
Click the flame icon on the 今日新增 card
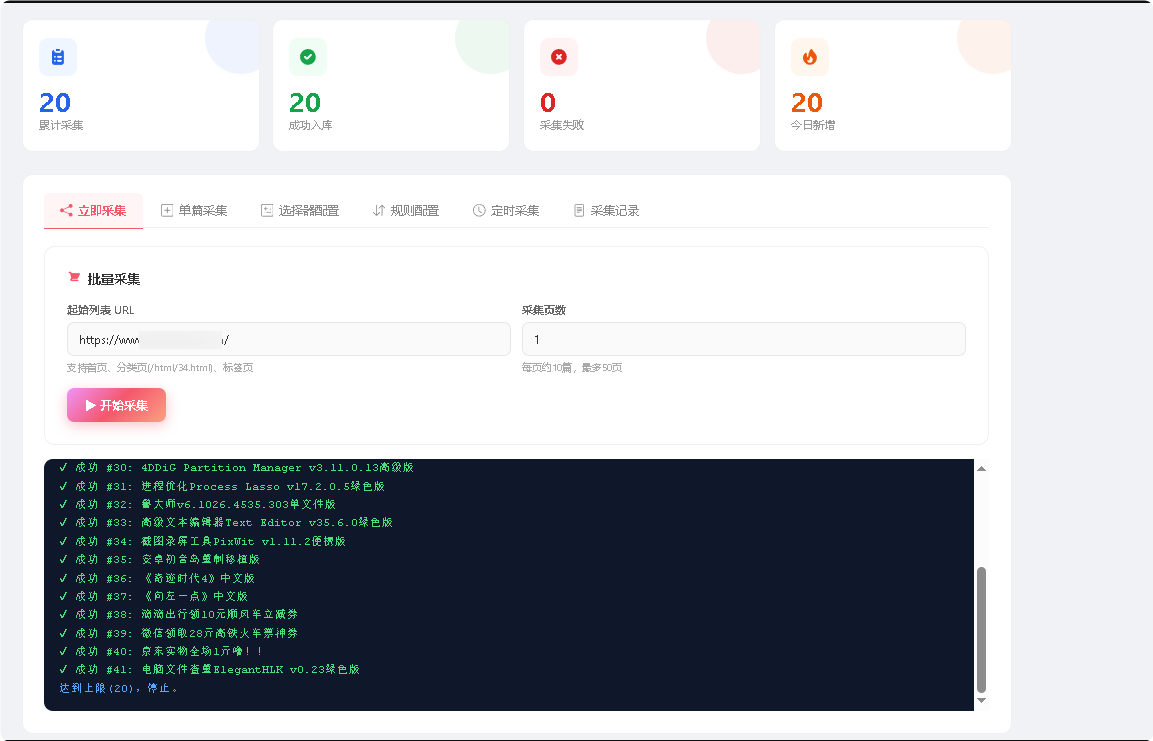coord(809,57)
